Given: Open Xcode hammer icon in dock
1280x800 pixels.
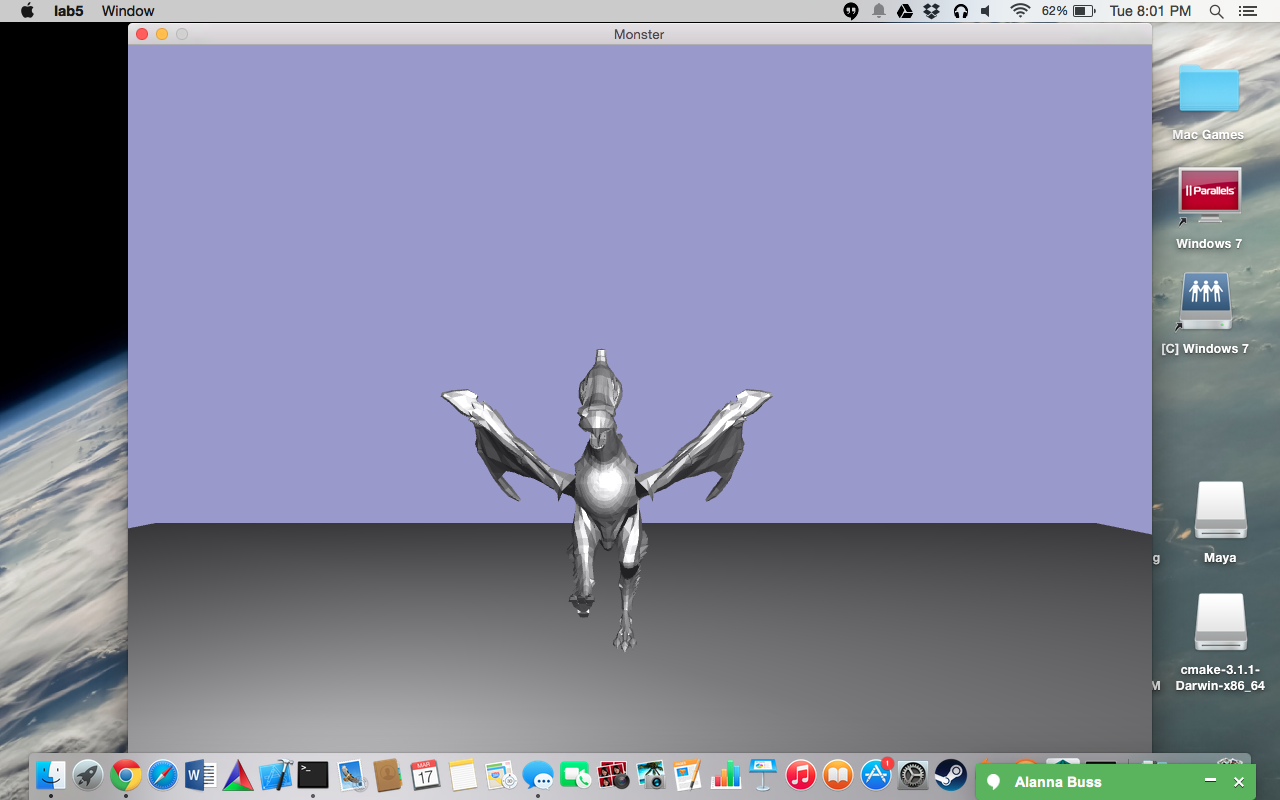Looking at the screenshot, I should [275, 775].
